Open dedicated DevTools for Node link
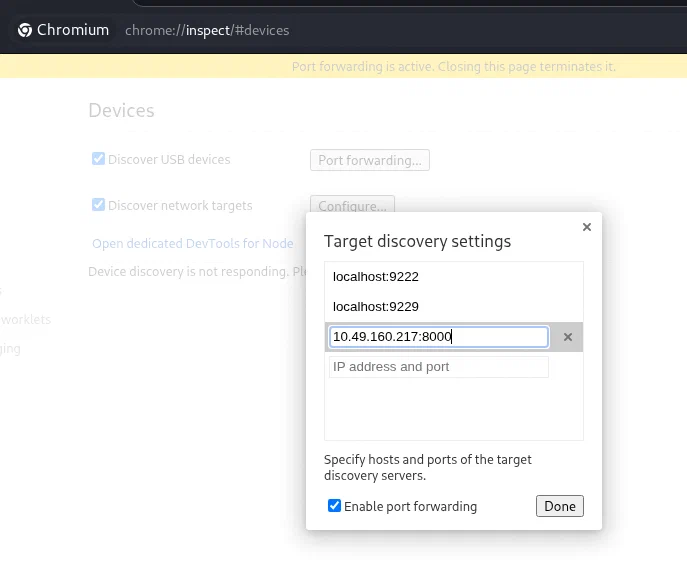The image size is (687, 567). tap(193, 244)
